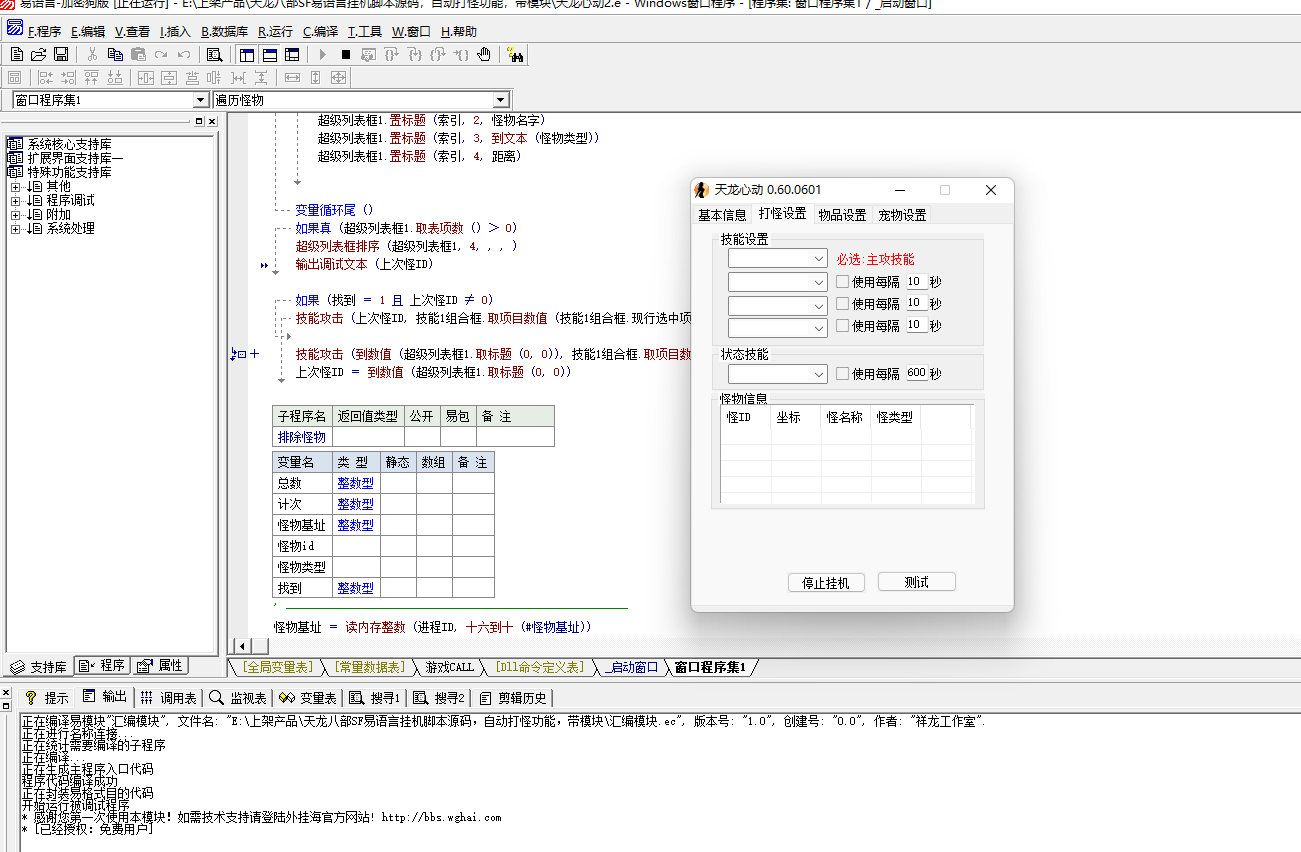1301x852 pixels.
Task: Open the C.编译 menu
Action: pos(320,32)
